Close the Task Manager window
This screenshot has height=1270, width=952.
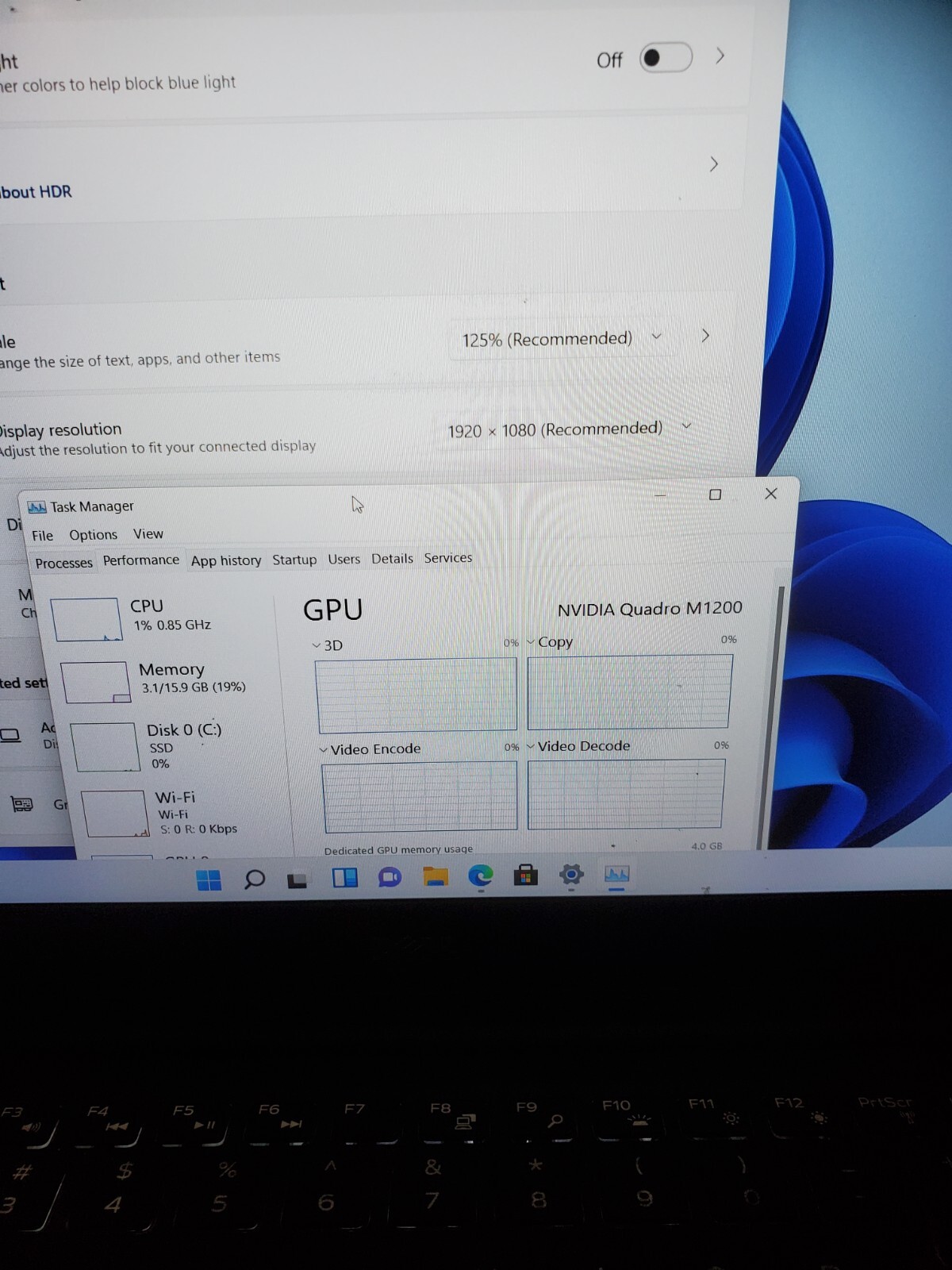pos(770,494)
